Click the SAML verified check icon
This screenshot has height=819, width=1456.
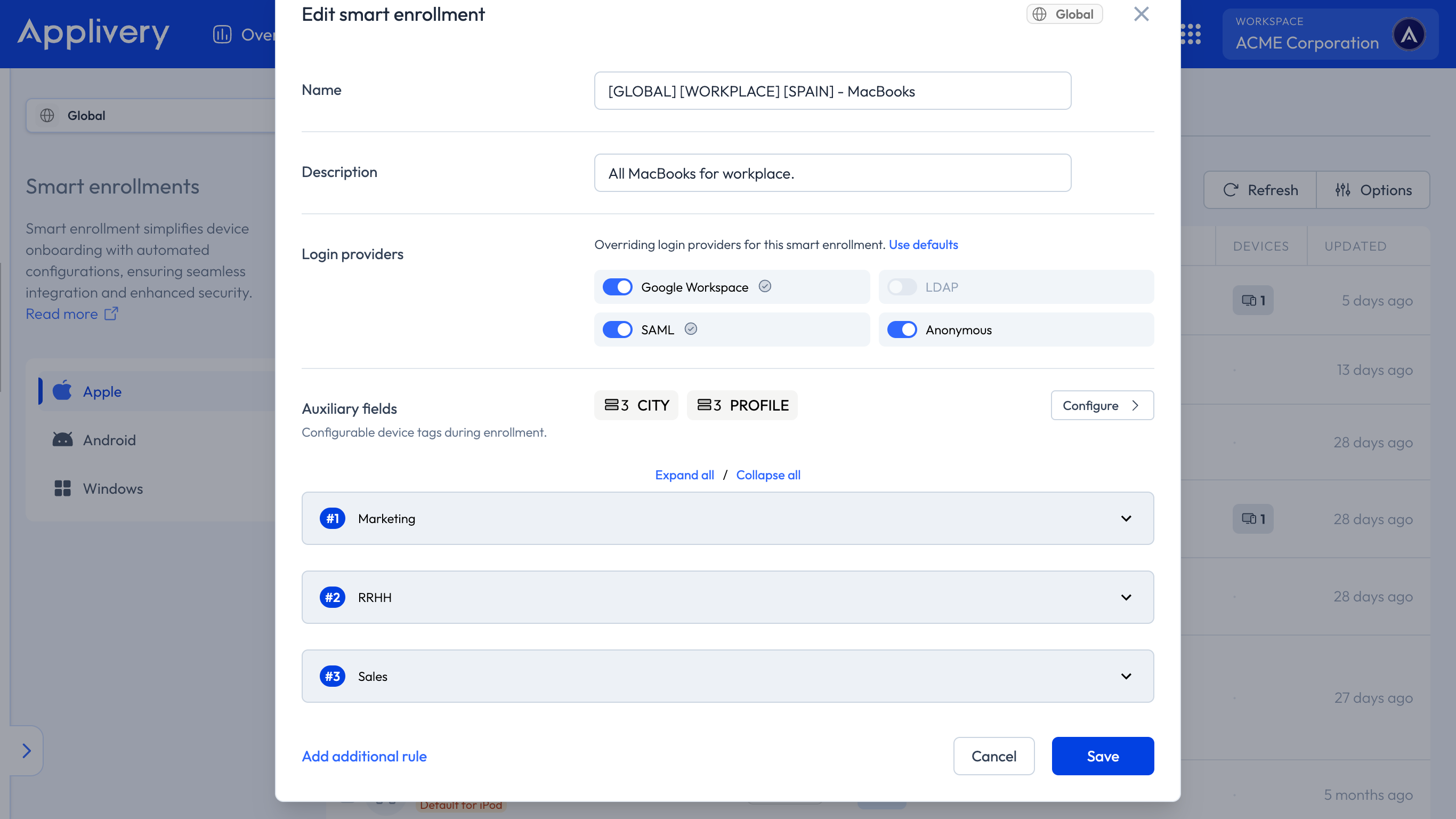point(691,328)
